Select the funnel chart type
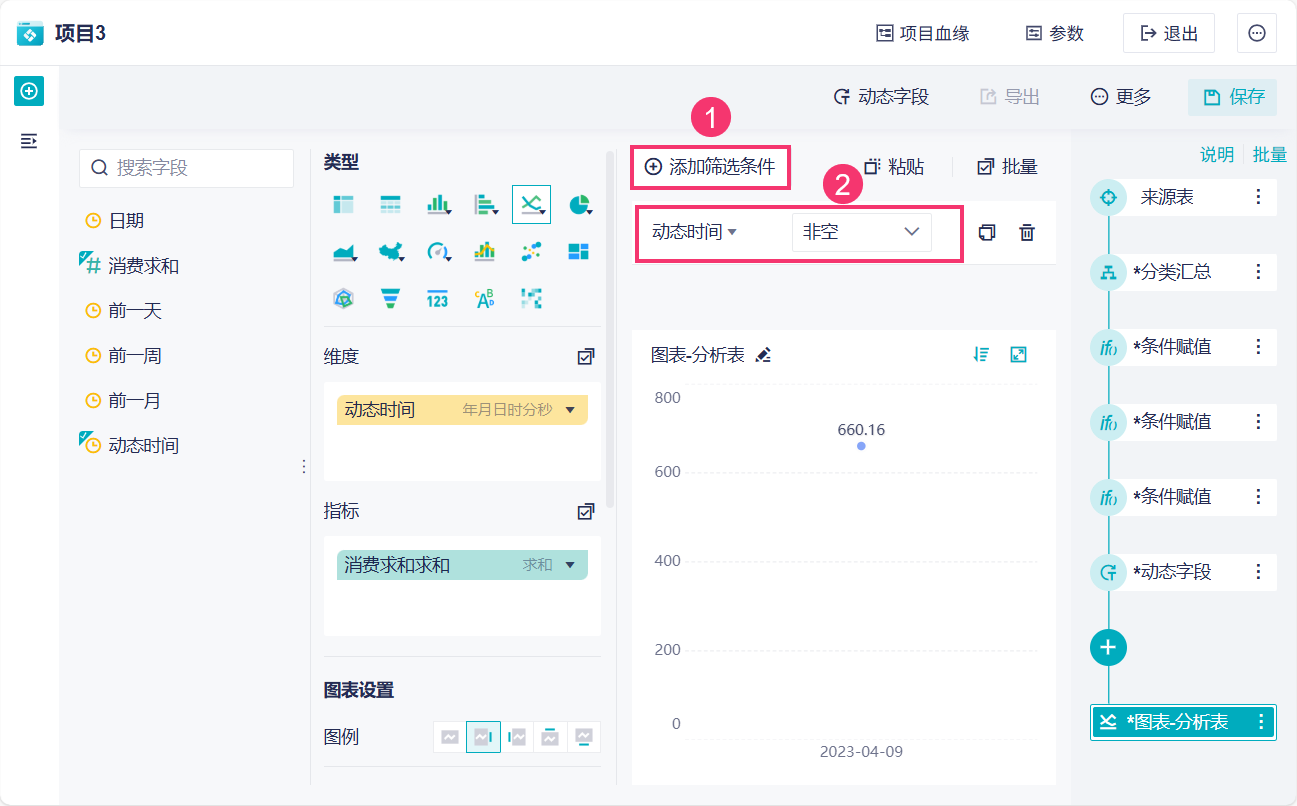Screen dimensions: 1297x806 click(x=390, y=298)
